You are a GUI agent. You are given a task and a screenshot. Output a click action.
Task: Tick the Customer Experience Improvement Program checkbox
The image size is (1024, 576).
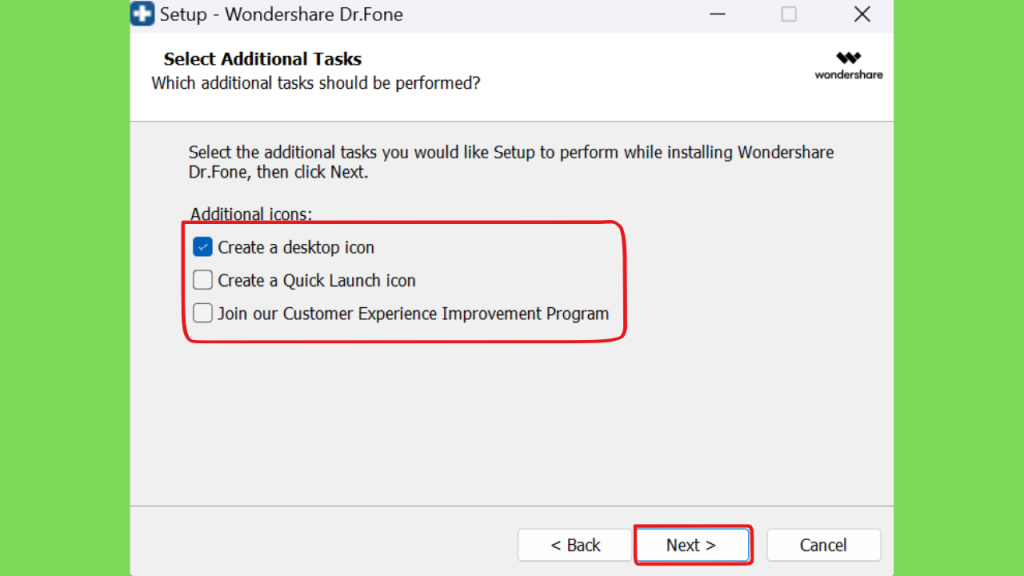point(202,313)
